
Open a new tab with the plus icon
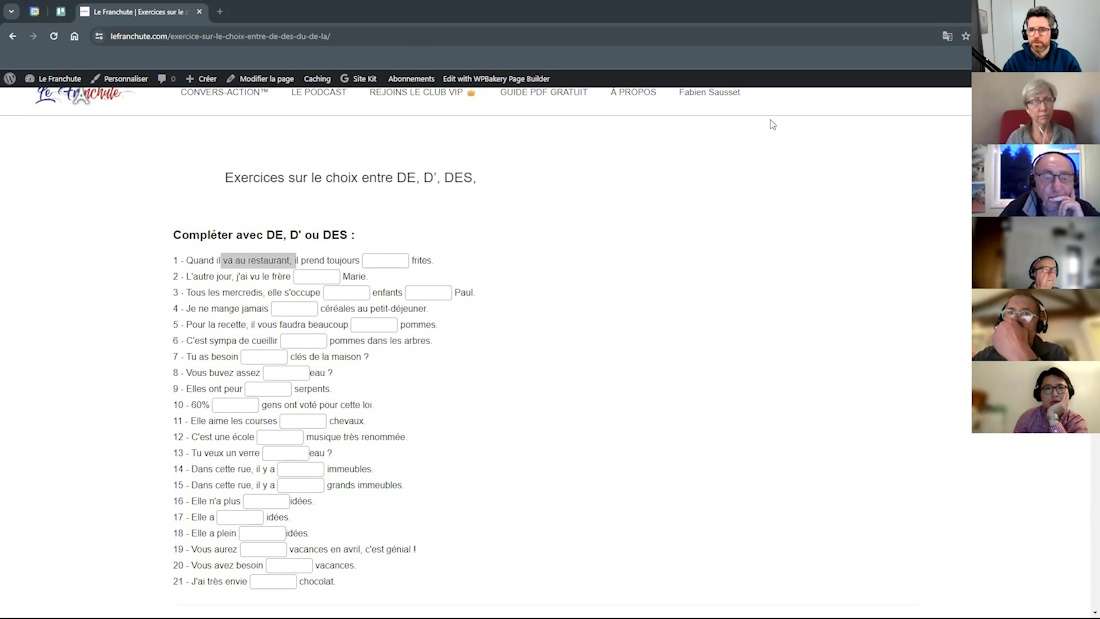pyautogui.click(x=220, y=12)
